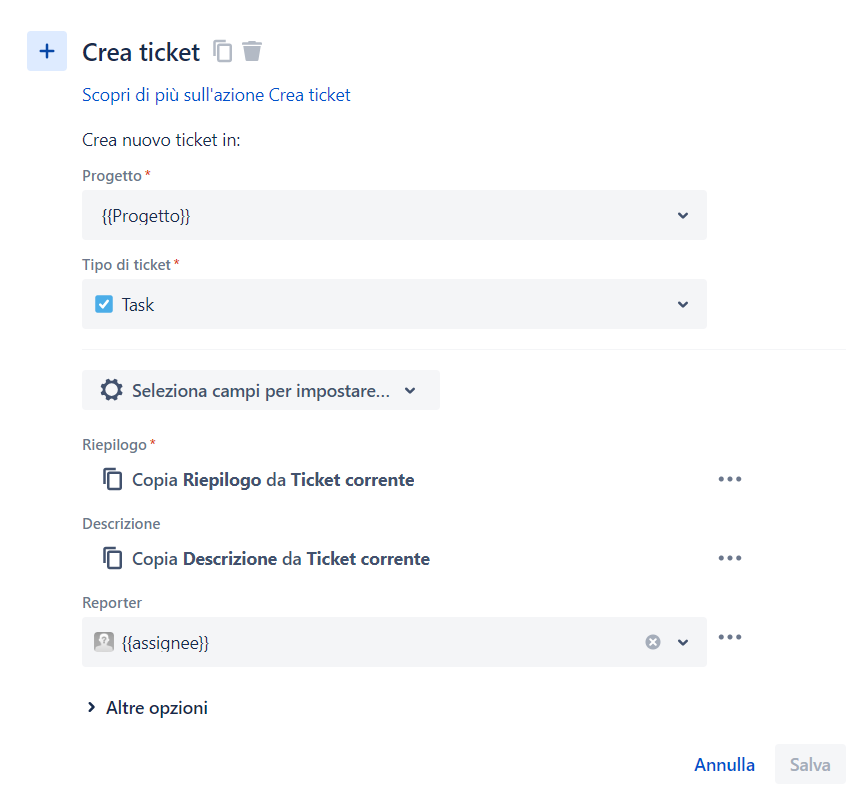Screen dimensions: 852x792
Task: Click the gear icon in field selector
Action: point(111,390)
